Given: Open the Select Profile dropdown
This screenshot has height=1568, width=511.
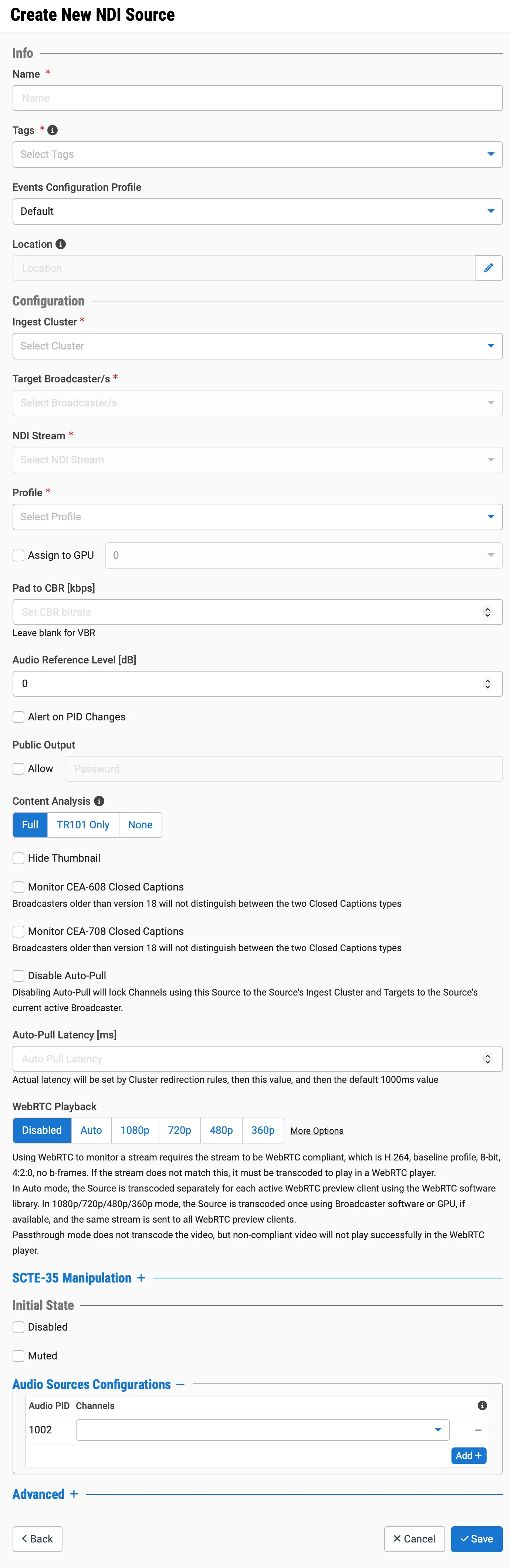Looking at the screenshot, I should tap(257, 517).
